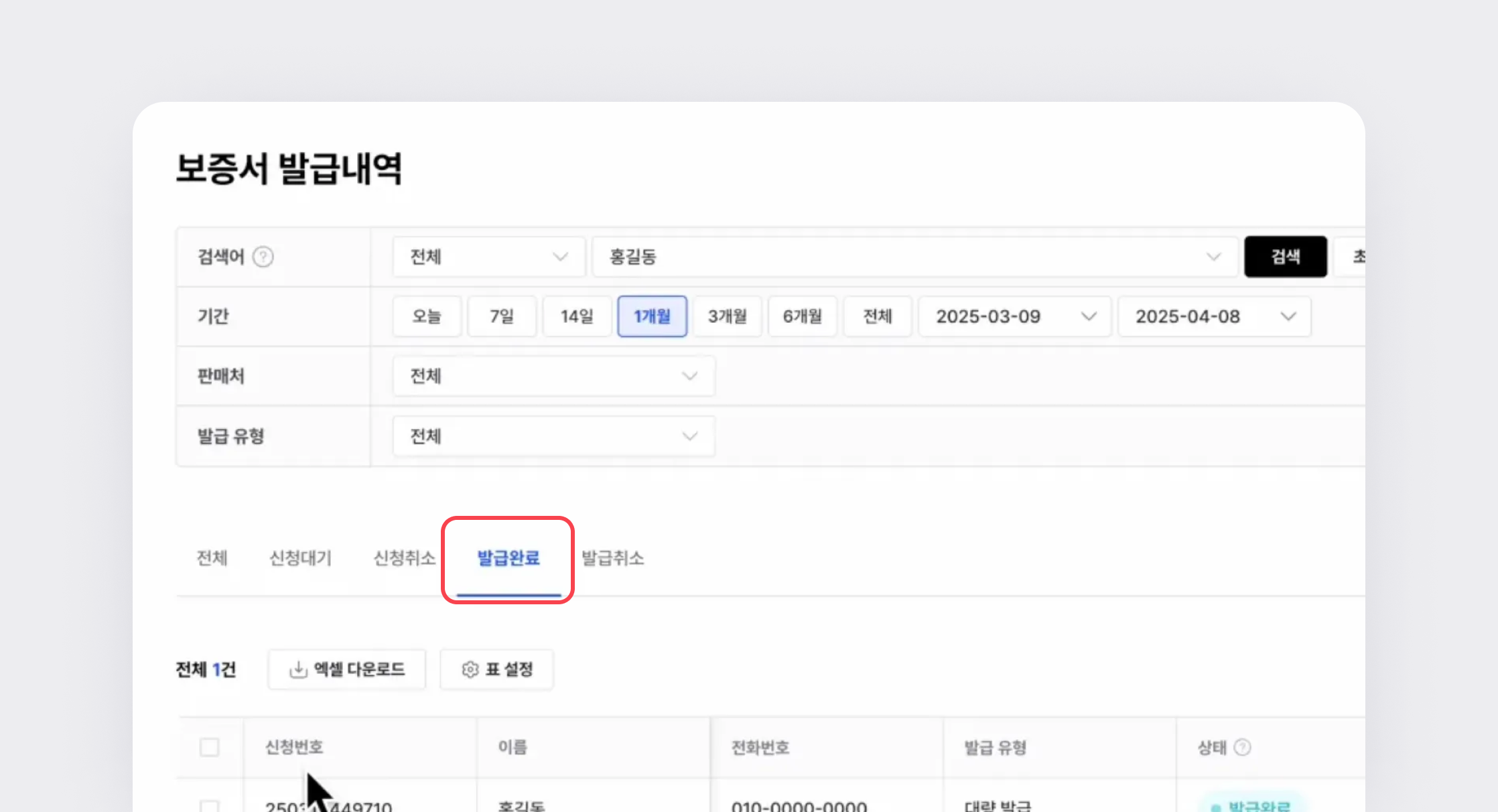This screenshot has width=1498, height=812.
Task: Click the 신청번호 column header
Action: click(294, 747)
